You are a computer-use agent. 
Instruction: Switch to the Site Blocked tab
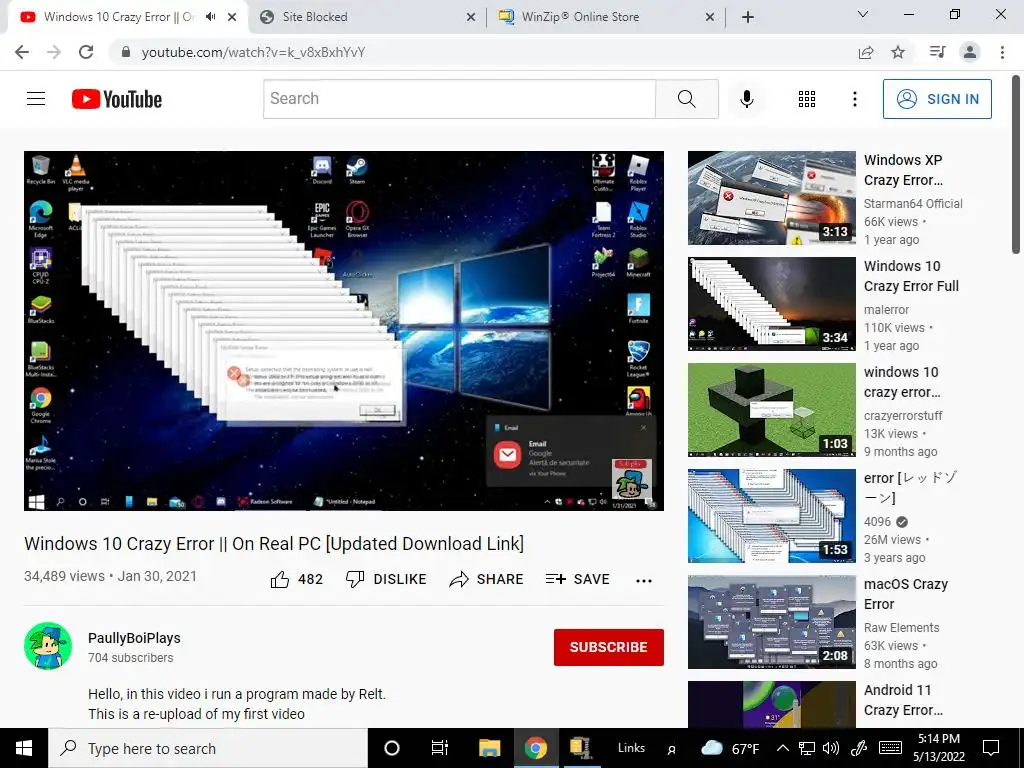coord(366,17)
